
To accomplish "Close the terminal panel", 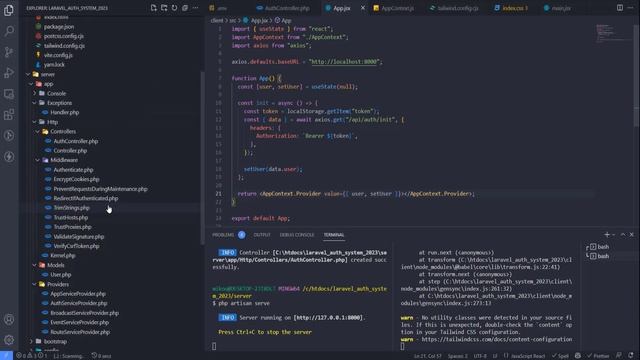I will click(632, 235).
